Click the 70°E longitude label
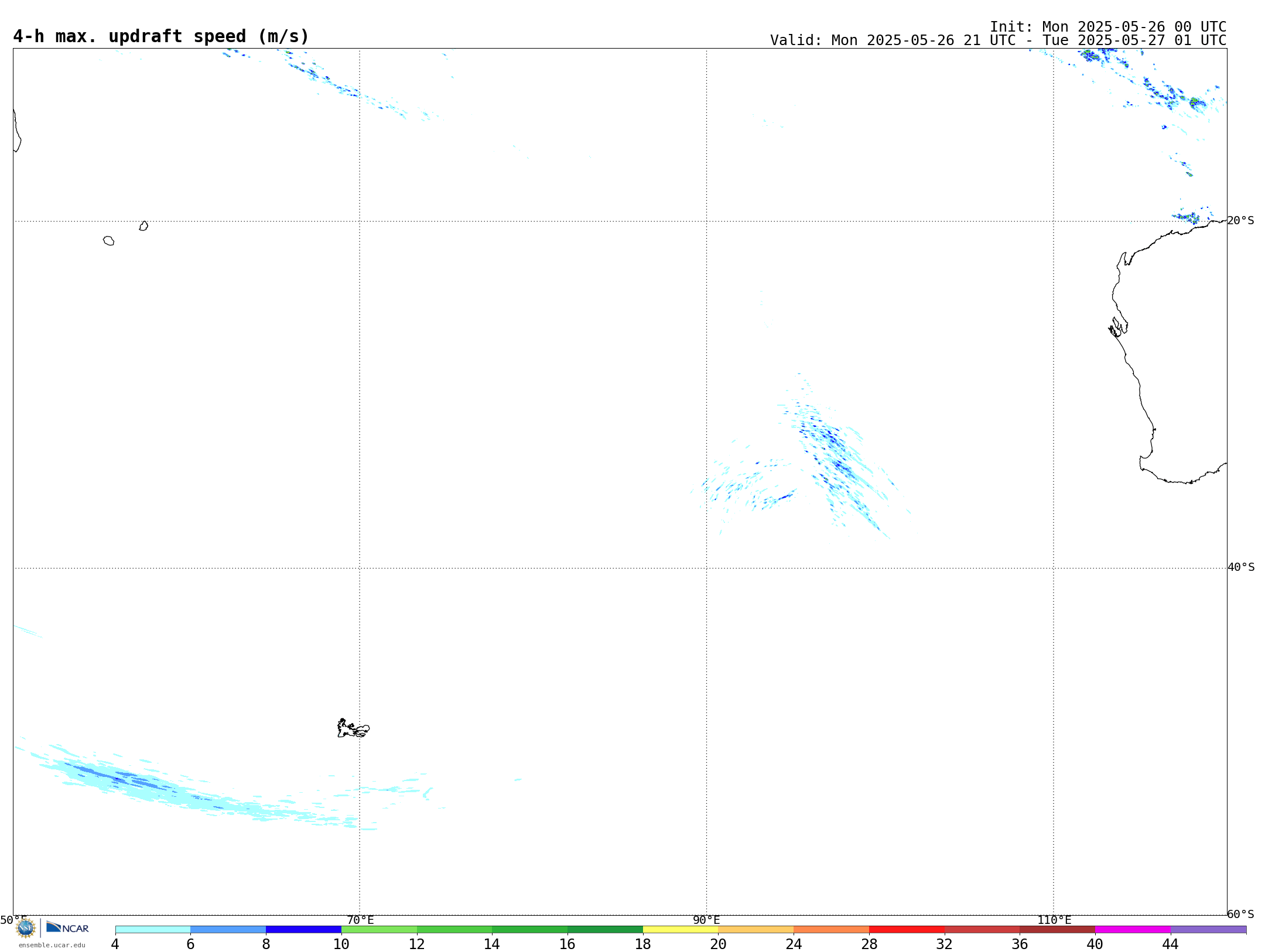This screenshot has width=1265, height=952. (x=360, y=920)
